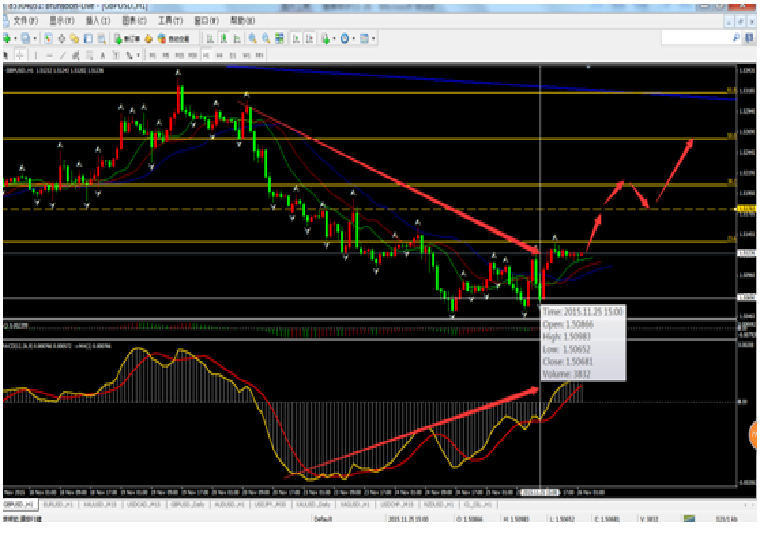Switch timeframe to H1
The height and width of the screenshot is (537, 773).
(x=206, y=55)
